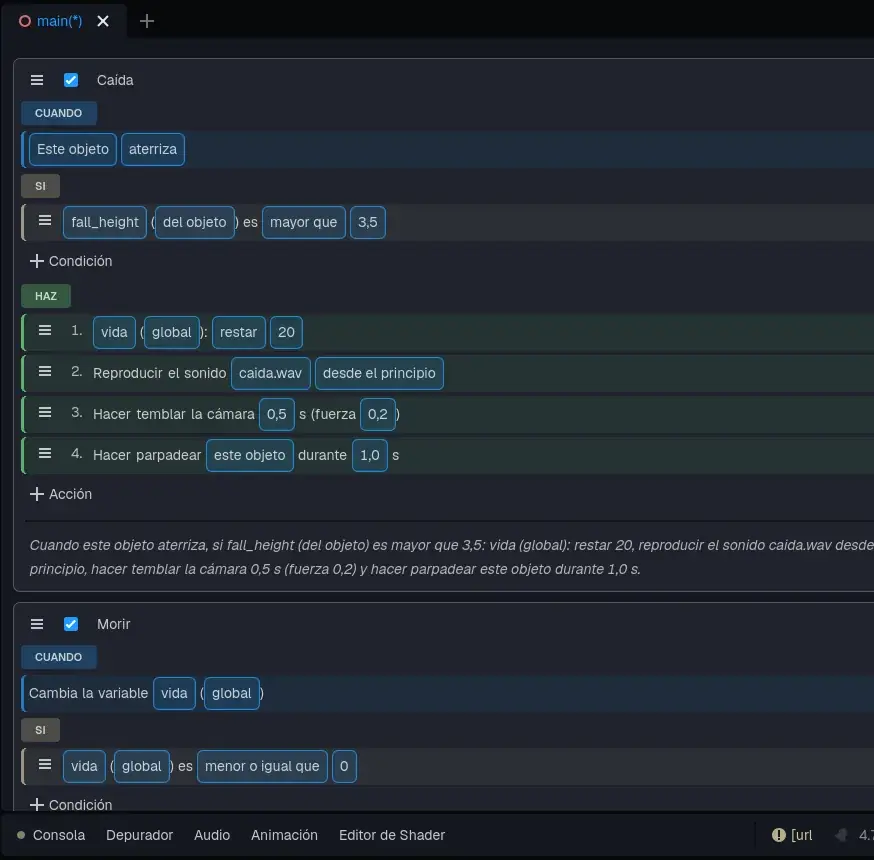Add an action to the Caída event
Viewport: 874px width, 860px height.
61,494
